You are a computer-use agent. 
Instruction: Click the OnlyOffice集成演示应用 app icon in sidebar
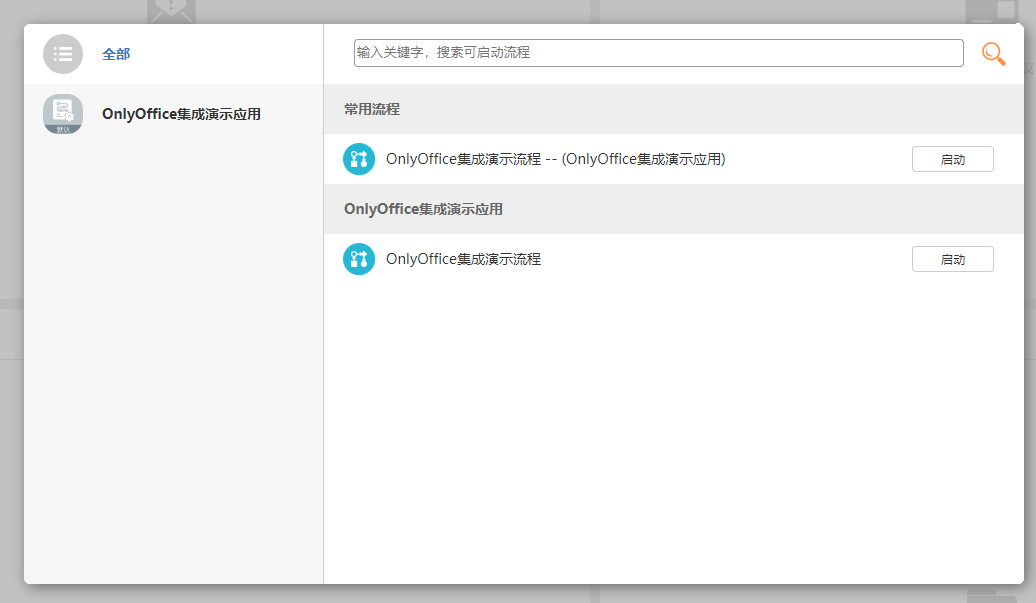point(63,114)
